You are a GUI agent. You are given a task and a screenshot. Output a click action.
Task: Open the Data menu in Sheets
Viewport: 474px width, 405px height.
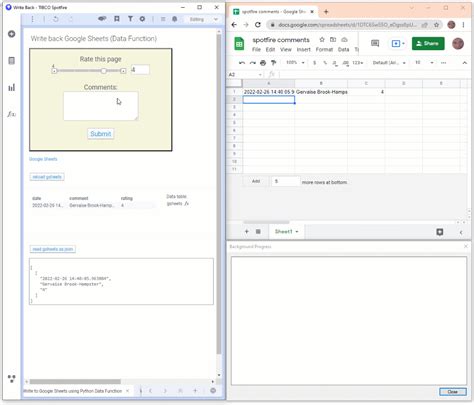343,50
